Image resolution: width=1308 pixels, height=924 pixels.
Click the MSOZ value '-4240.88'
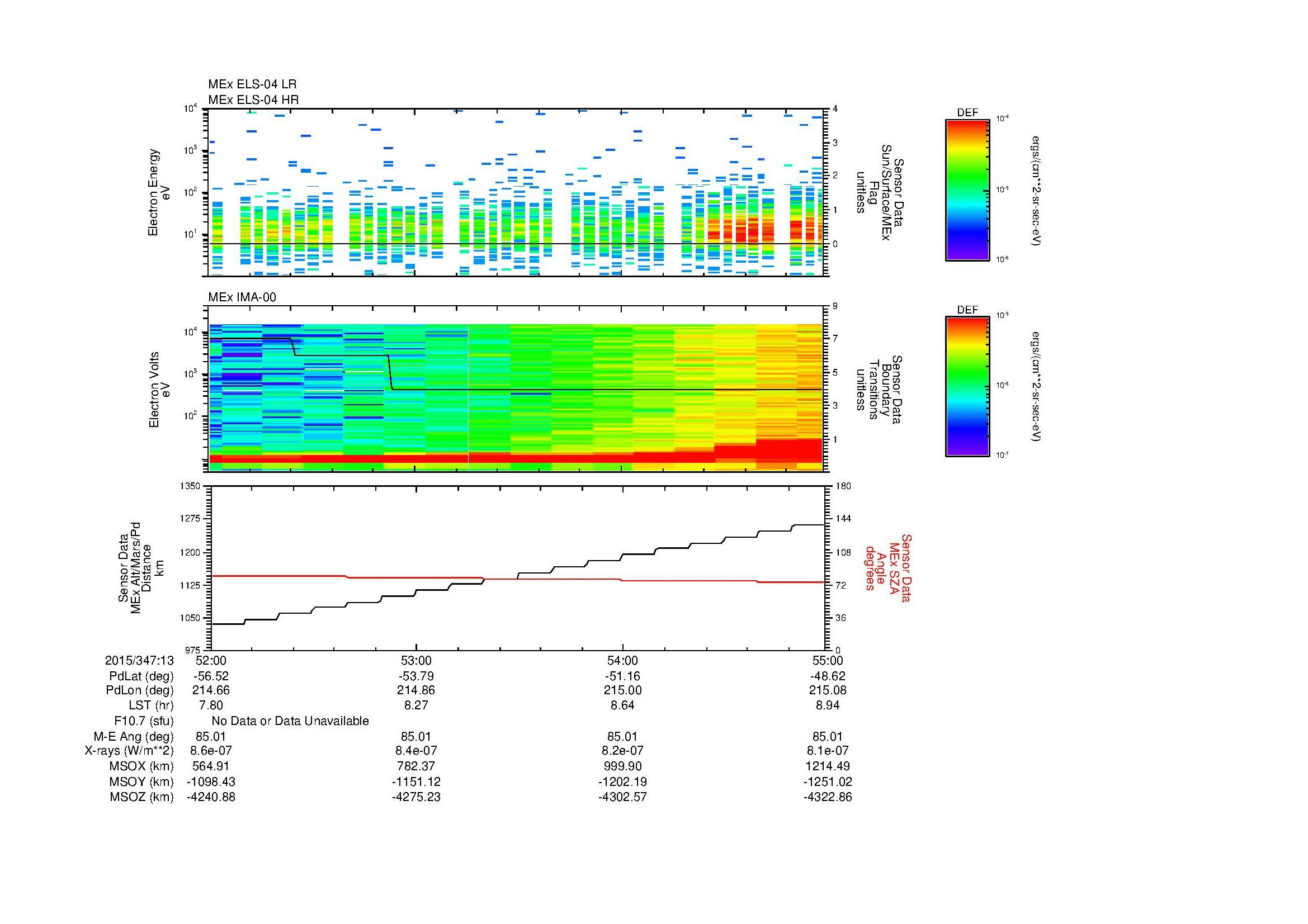click(211, 797)
